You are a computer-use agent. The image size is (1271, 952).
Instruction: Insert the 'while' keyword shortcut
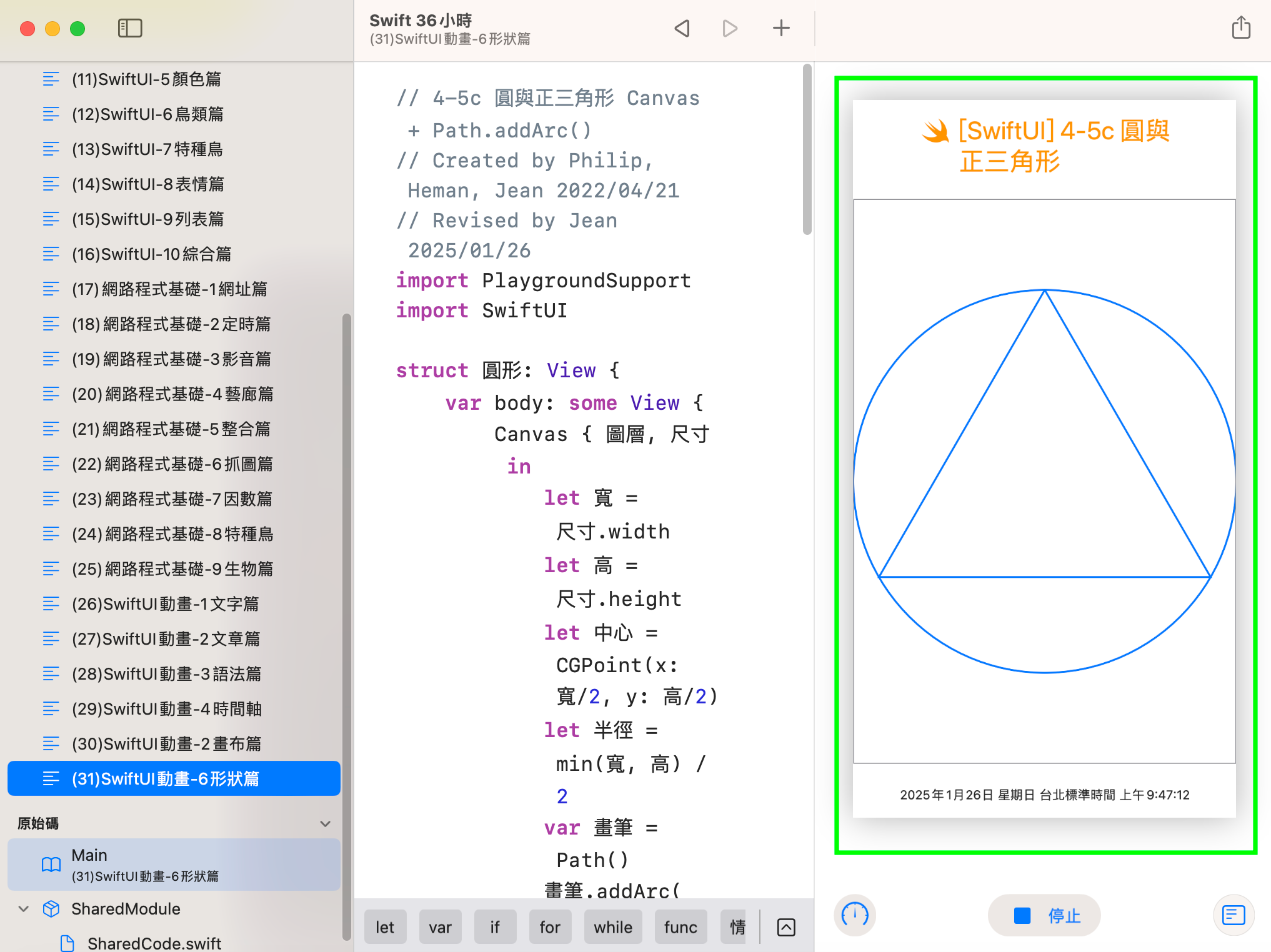click(612, 927)
